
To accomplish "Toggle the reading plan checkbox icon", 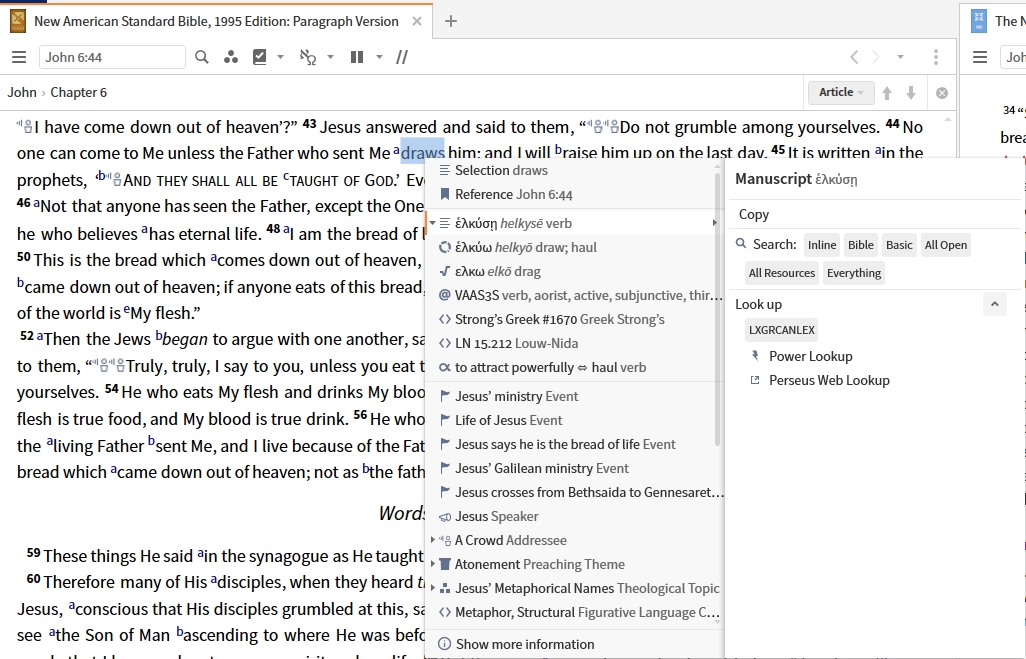I will coord(260,58).
